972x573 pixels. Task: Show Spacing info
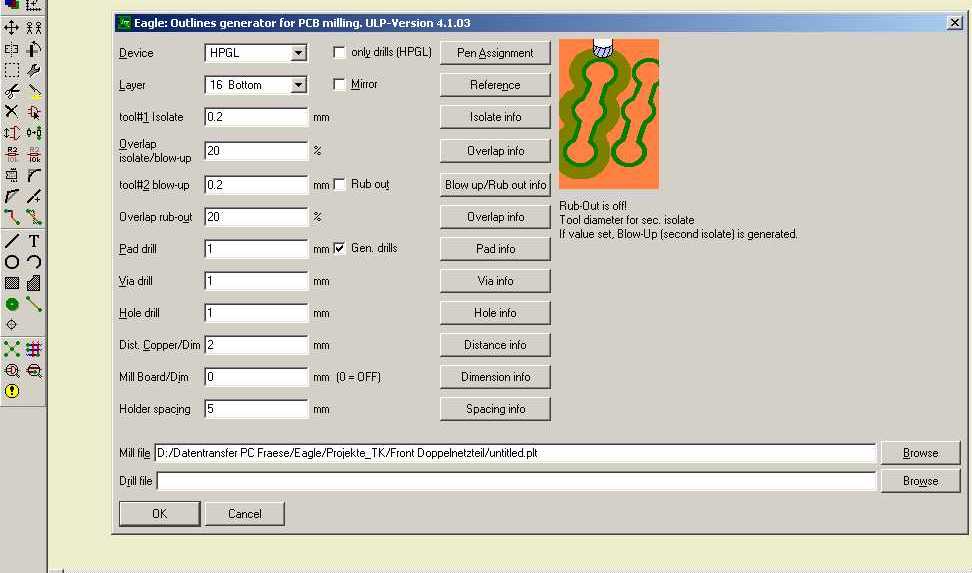pyautogui.click(x=495, y=409)
